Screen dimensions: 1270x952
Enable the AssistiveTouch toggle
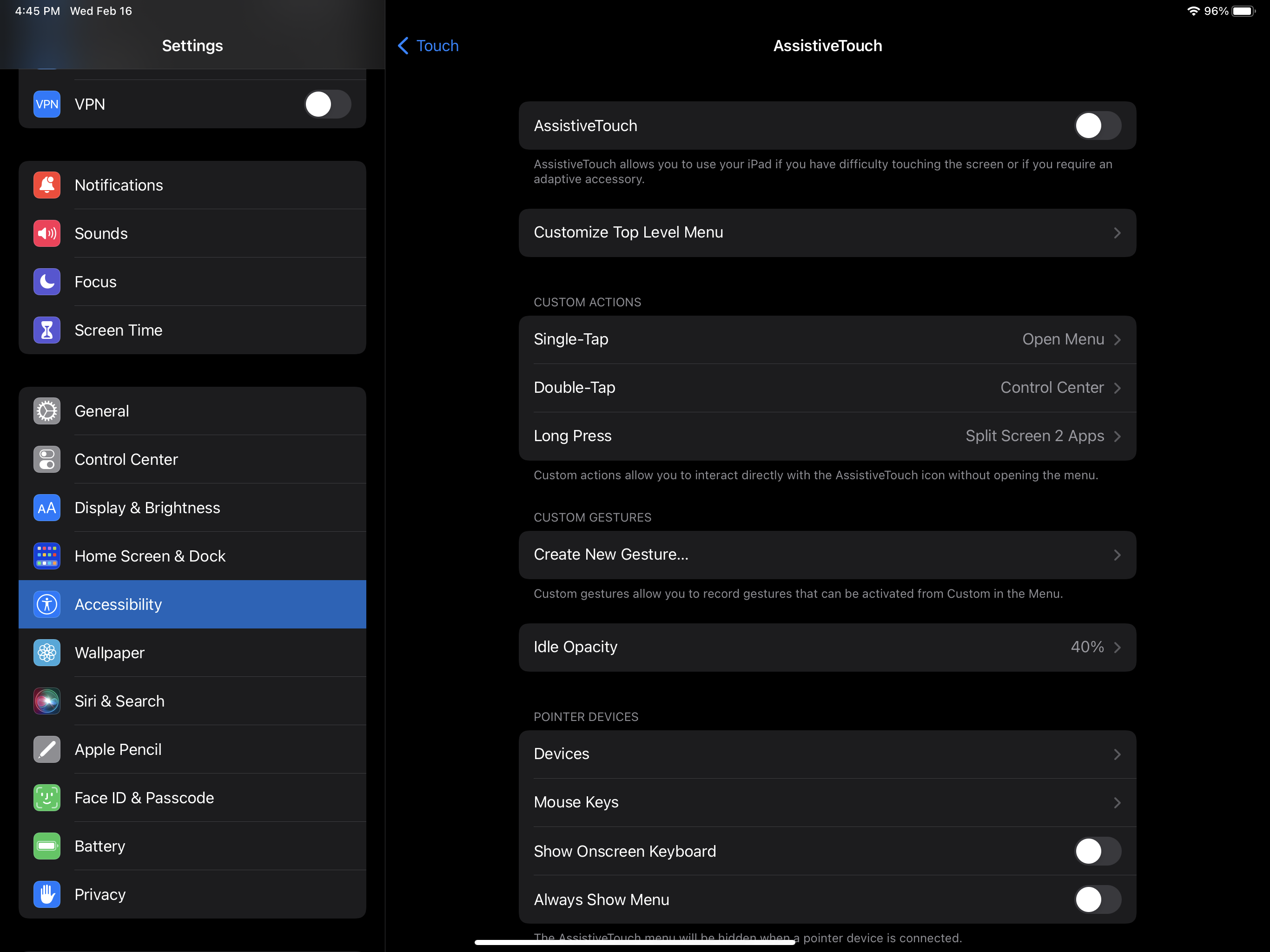[1097, 126]
